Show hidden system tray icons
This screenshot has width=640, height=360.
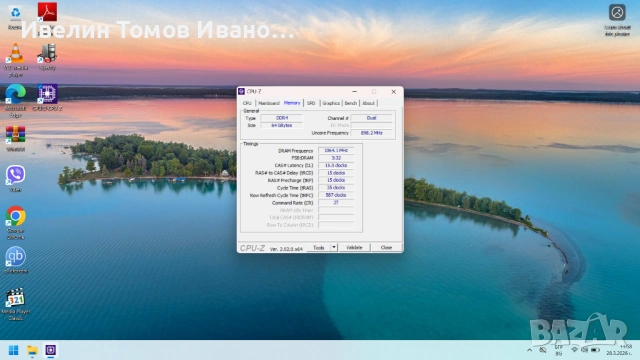pyautogui.click(x=529, y=350)
